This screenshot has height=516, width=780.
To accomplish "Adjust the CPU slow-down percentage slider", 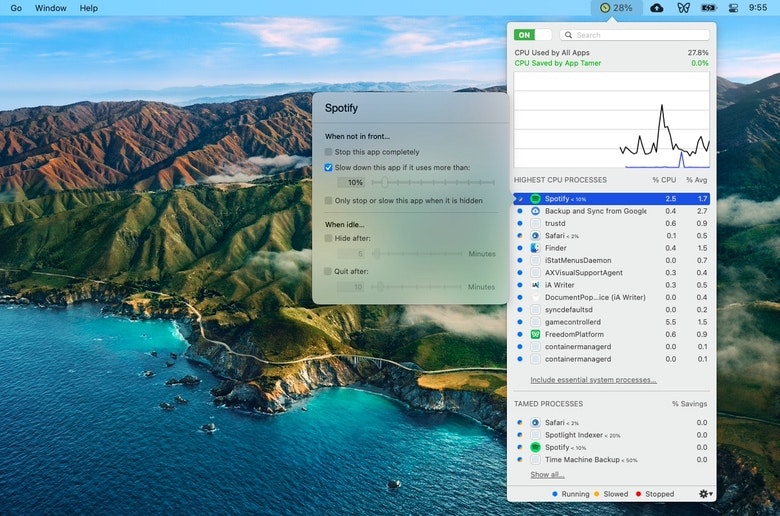I will (433, 183).
